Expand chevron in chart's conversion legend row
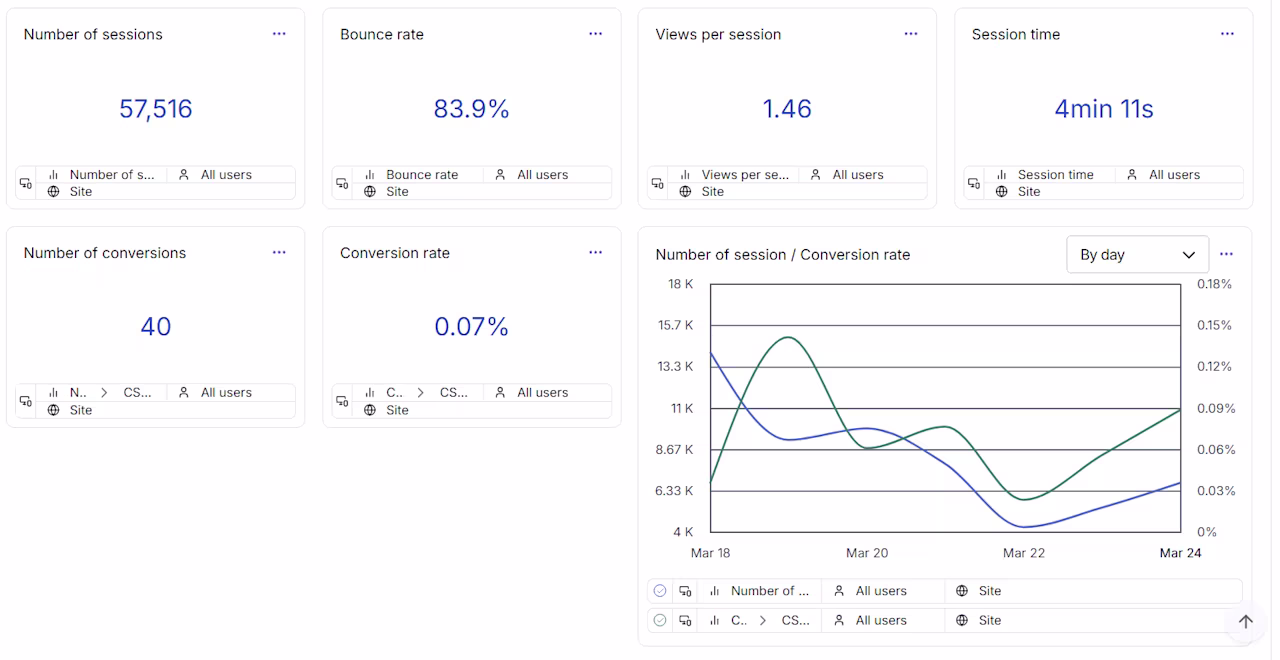This screenshot has width=1280, height=660. point(763,620)
